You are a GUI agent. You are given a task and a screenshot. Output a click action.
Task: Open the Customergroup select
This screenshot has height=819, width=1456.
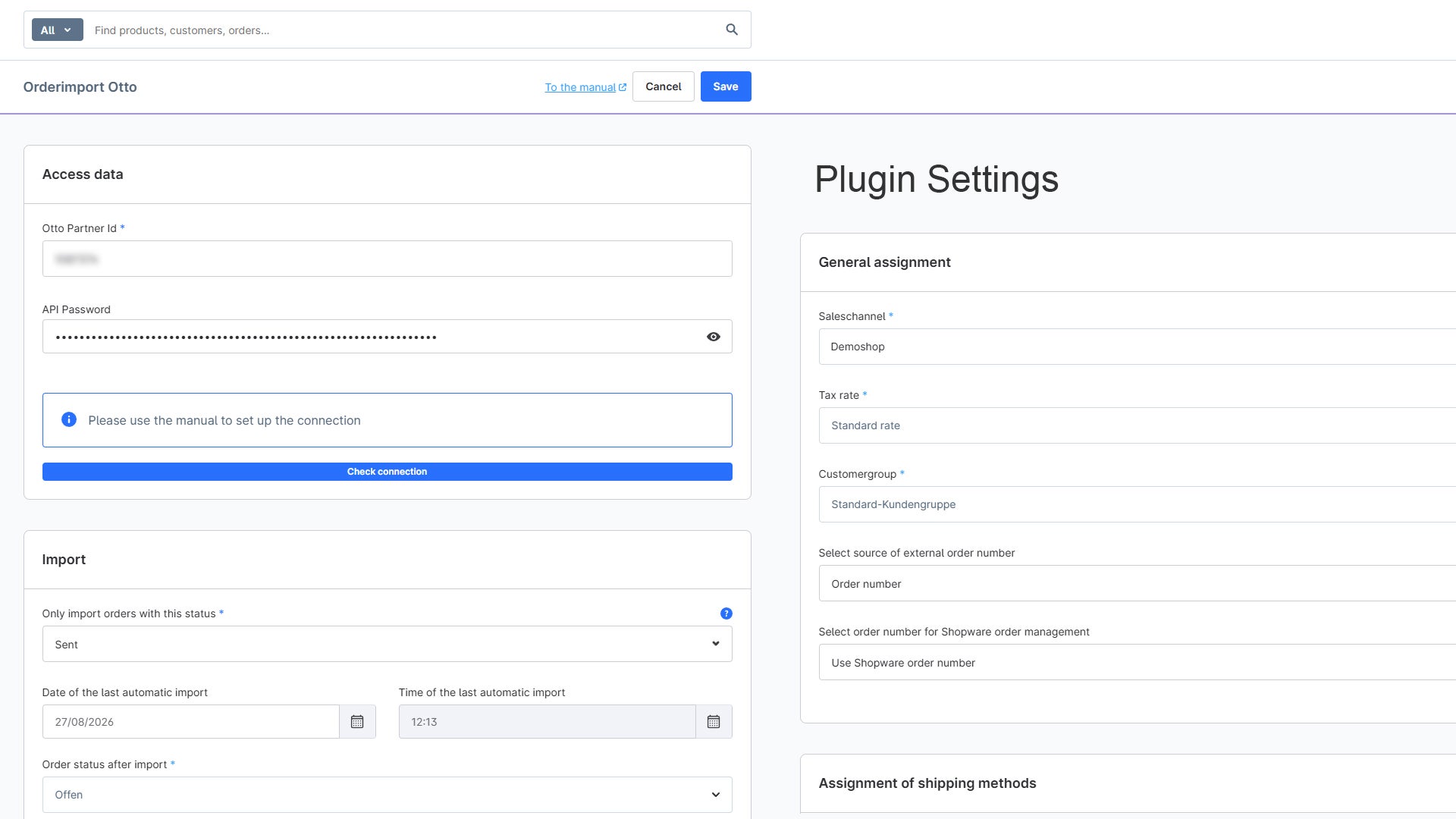tap(1137, 504)
